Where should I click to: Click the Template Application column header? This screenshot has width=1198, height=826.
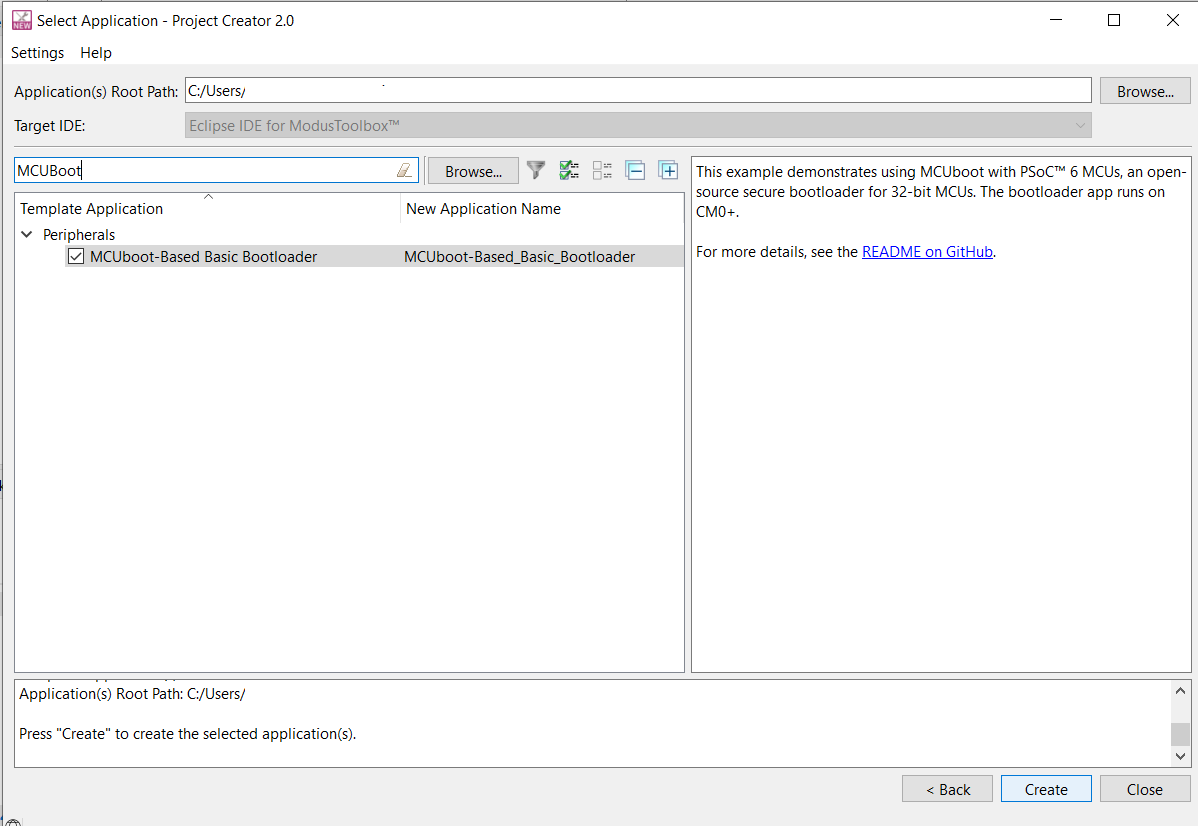coord(207,209)
